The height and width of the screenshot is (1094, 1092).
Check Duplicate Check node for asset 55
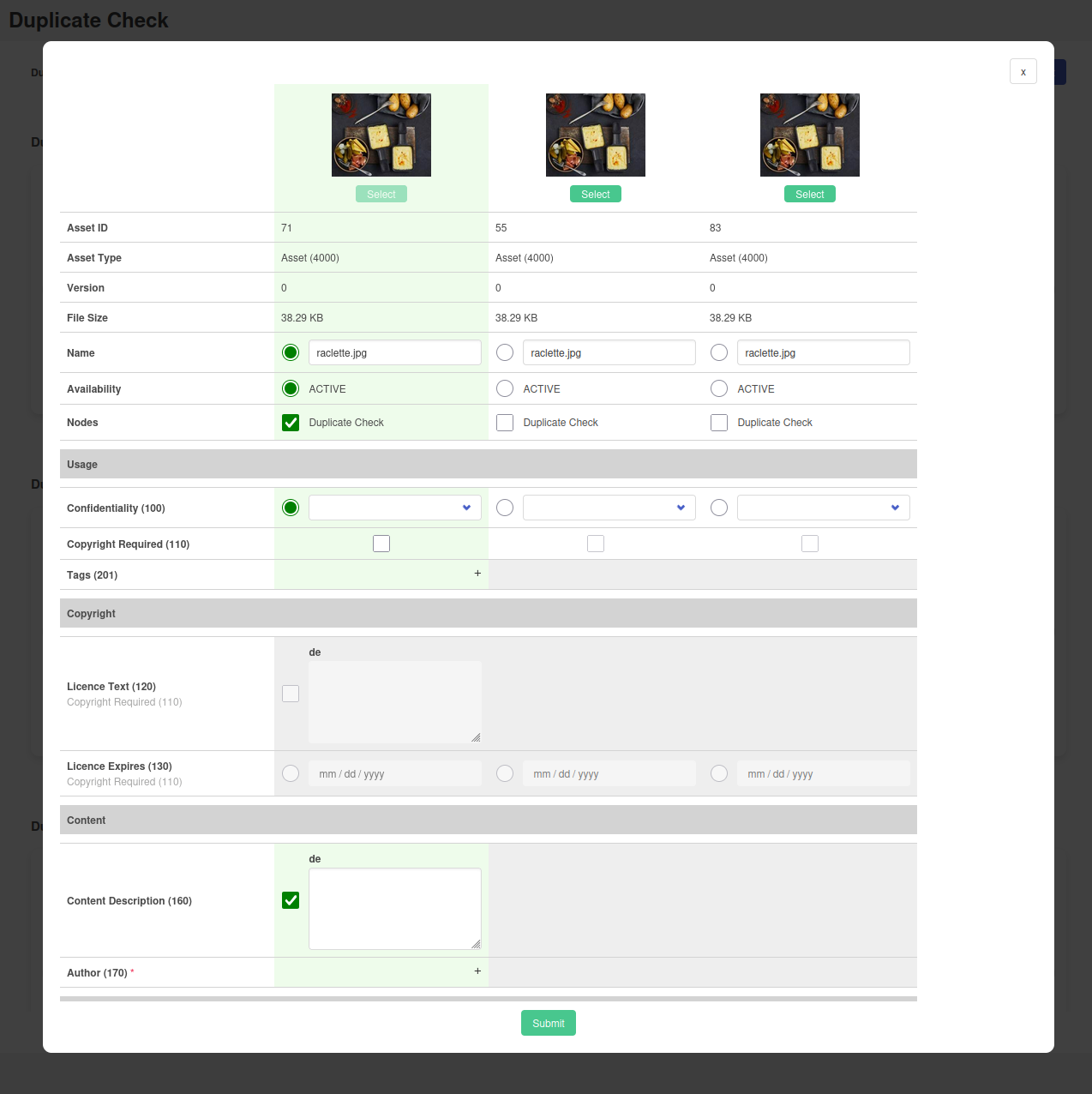pyautogui.click(x=504, y=422)
